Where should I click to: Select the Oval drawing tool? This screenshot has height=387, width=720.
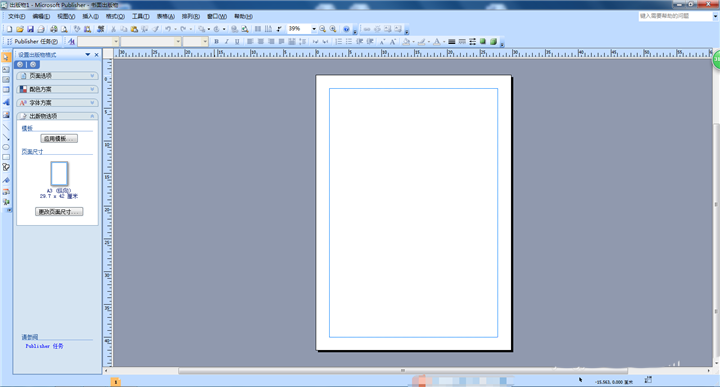pyautogui.click(x=6, y=147)
